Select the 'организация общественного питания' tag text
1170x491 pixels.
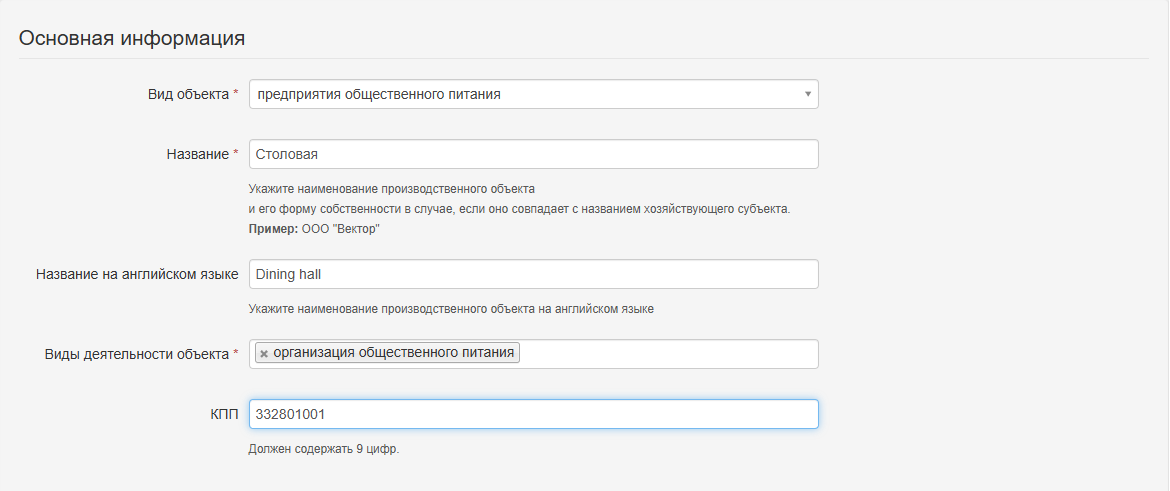[x=394, y=353]
